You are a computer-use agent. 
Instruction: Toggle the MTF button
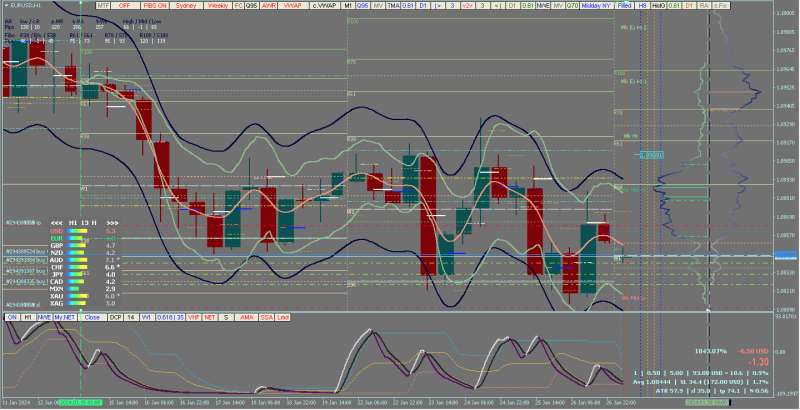point(104,6)
